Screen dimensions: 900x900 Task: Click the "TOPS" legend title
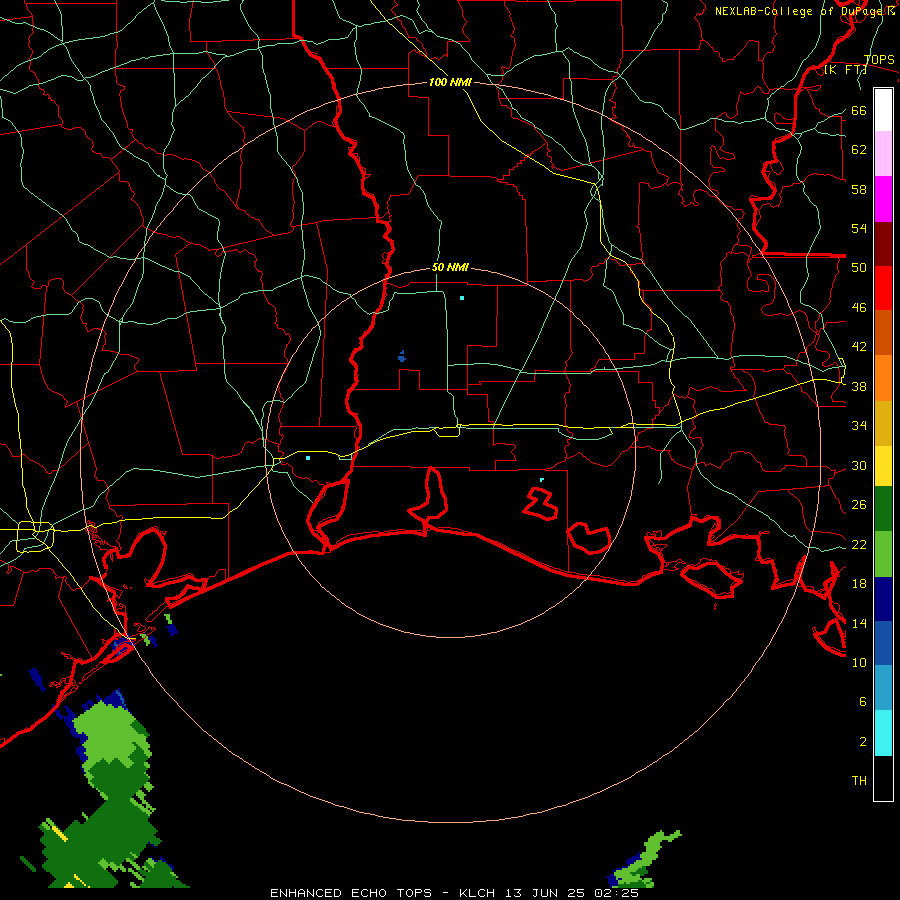click(x=879, y=60)
